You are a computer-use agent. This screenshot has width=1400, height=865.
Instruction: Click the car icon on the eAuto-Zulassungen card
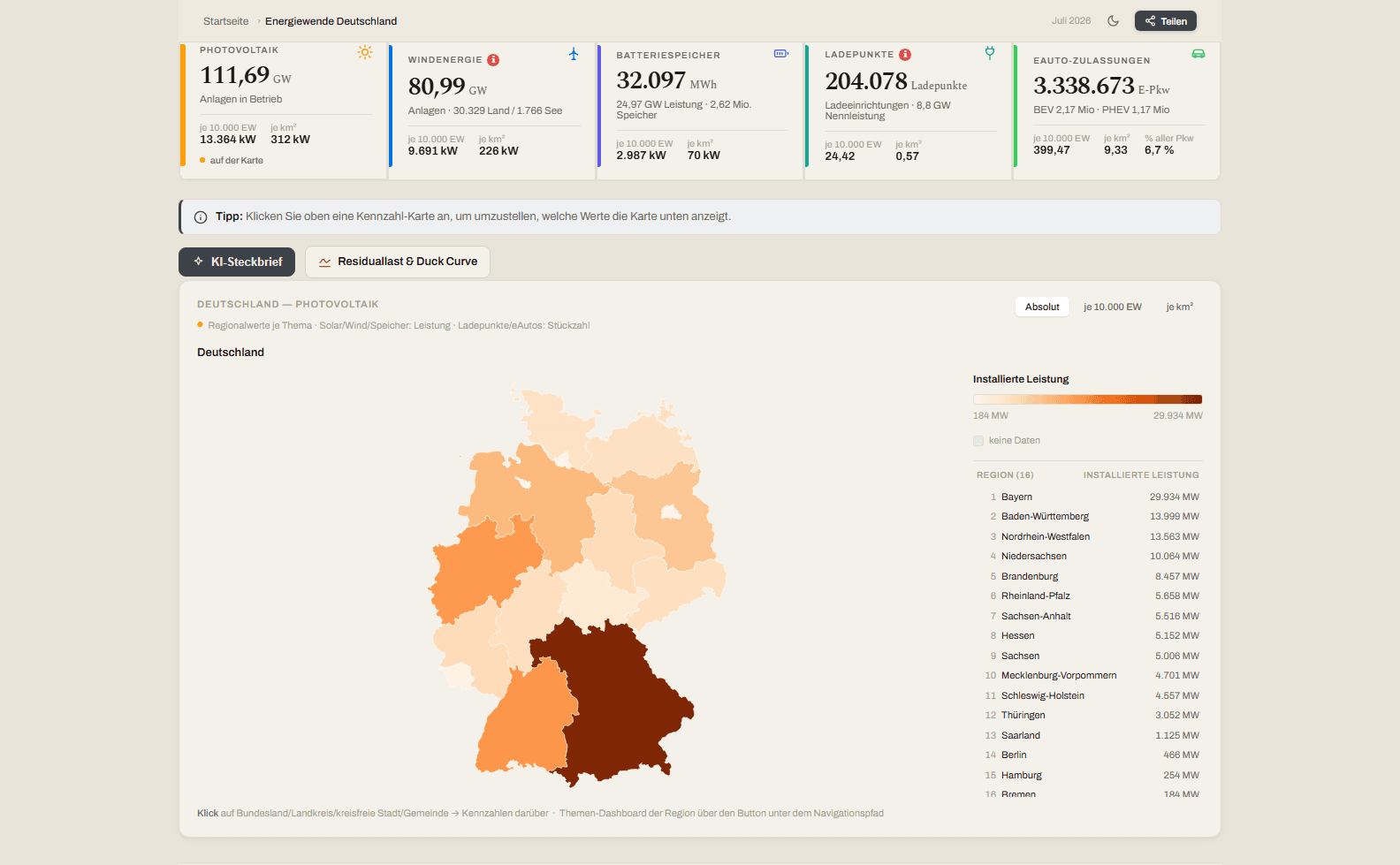(1198, 54)
